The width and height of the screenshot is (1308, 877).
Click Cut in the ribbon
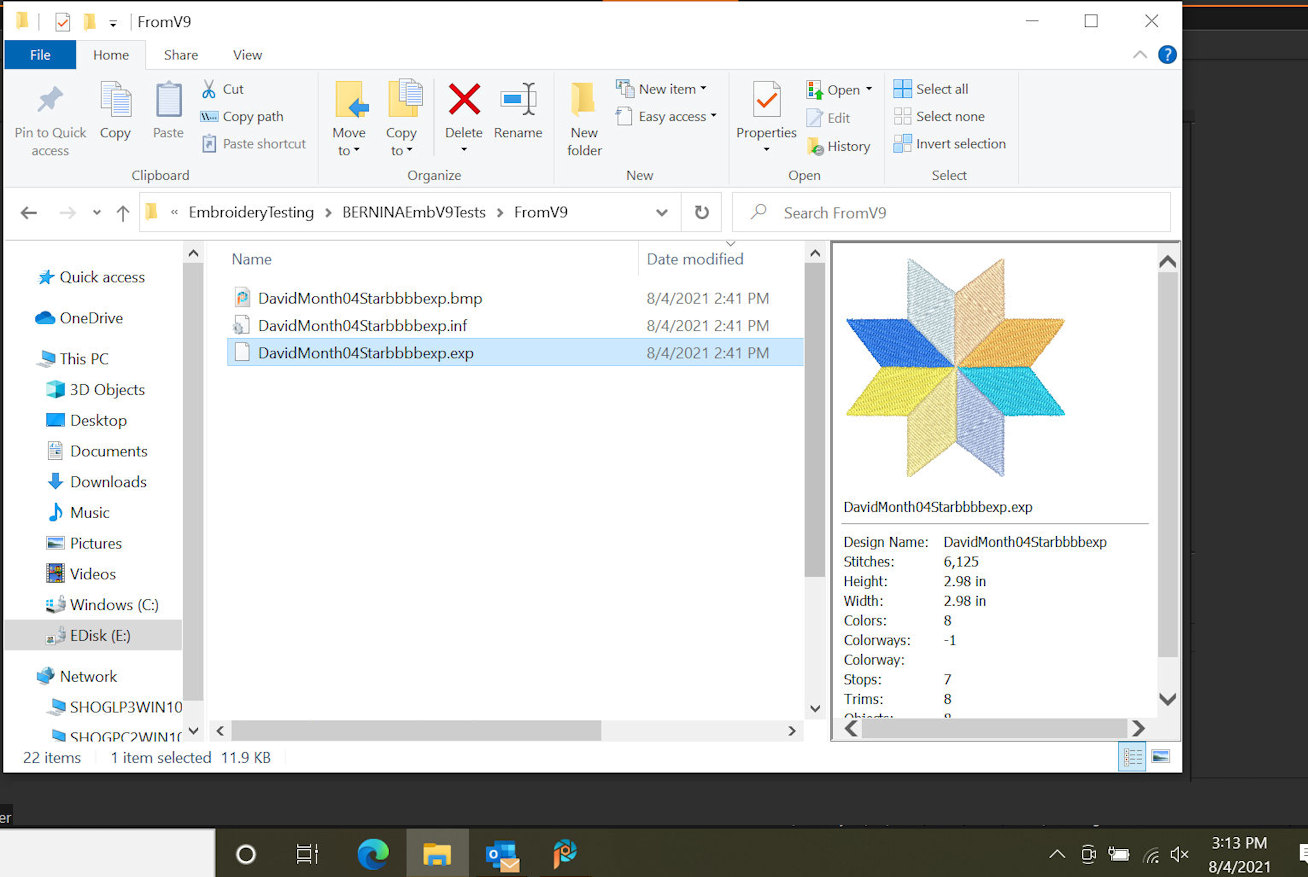222,89
